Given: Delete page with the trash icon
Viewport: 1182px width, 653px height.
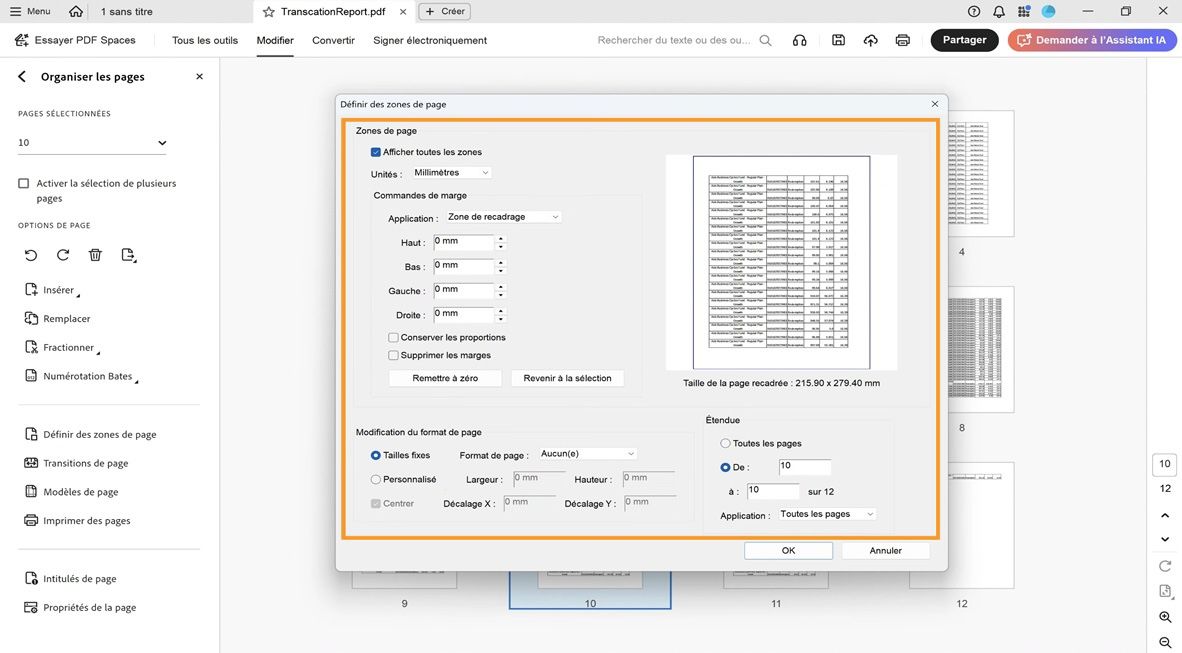Looking at the screenshot, I should point(95,255).
